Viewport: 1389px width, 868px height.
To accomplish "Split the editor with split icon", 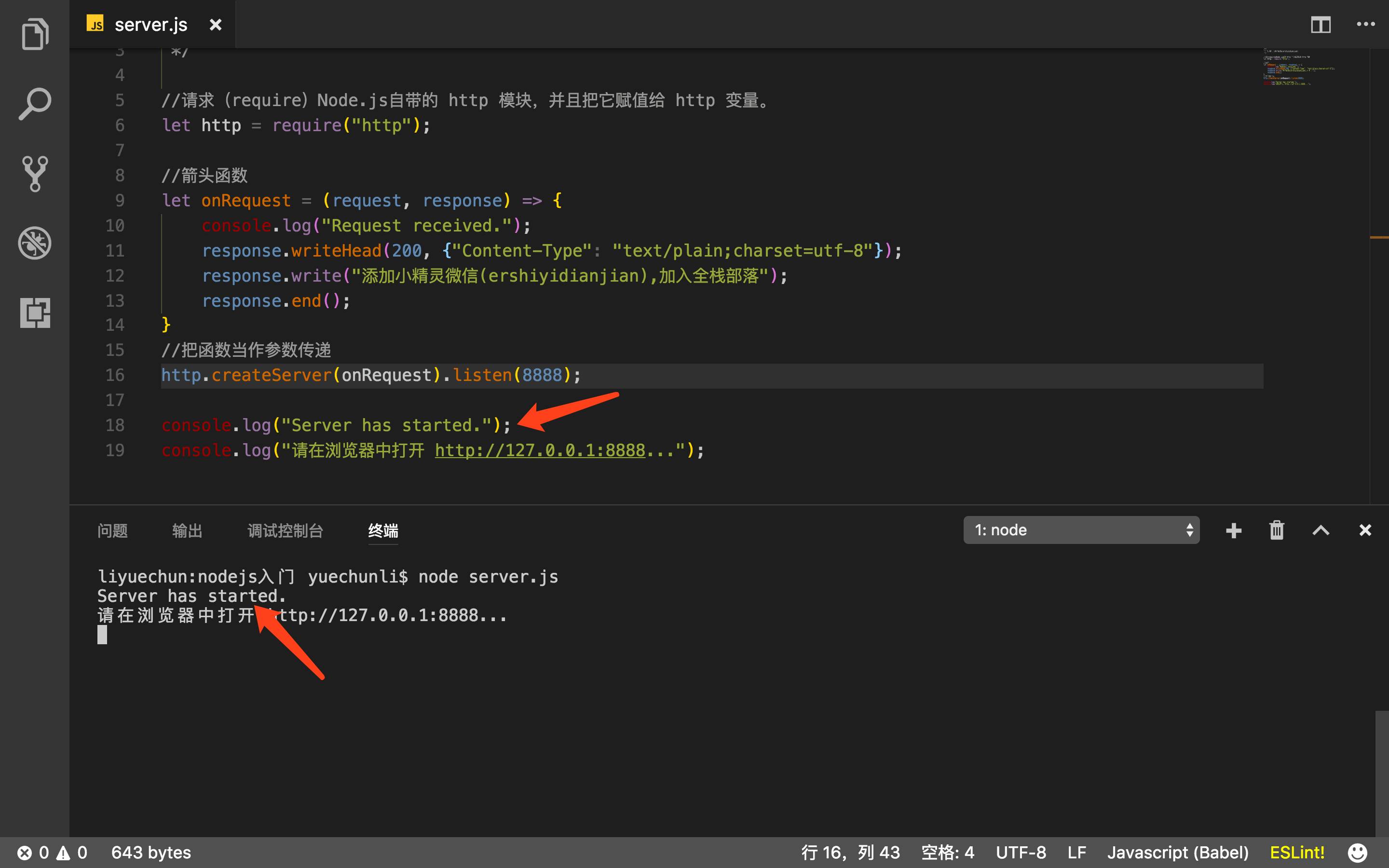I will pos(1321,25).
